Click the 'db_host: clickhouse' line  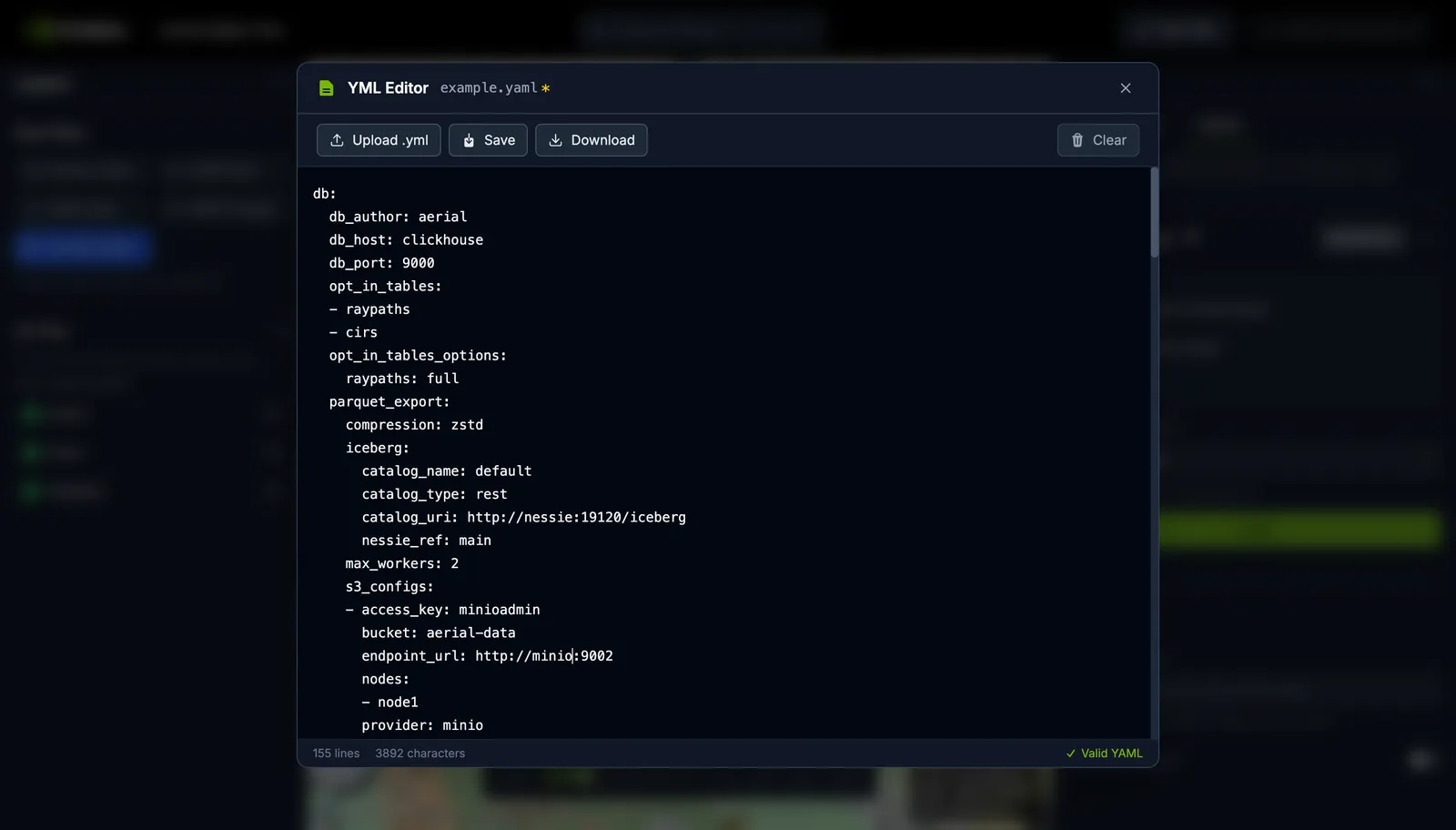[x=406, y=240]
